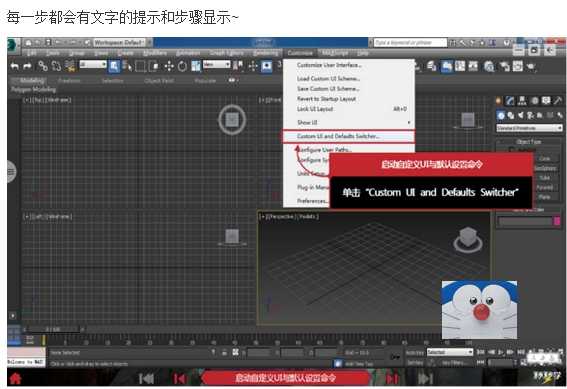
Task: Click the magenta object color swatch
Action: pyautogui.click(x=557, y=221)
